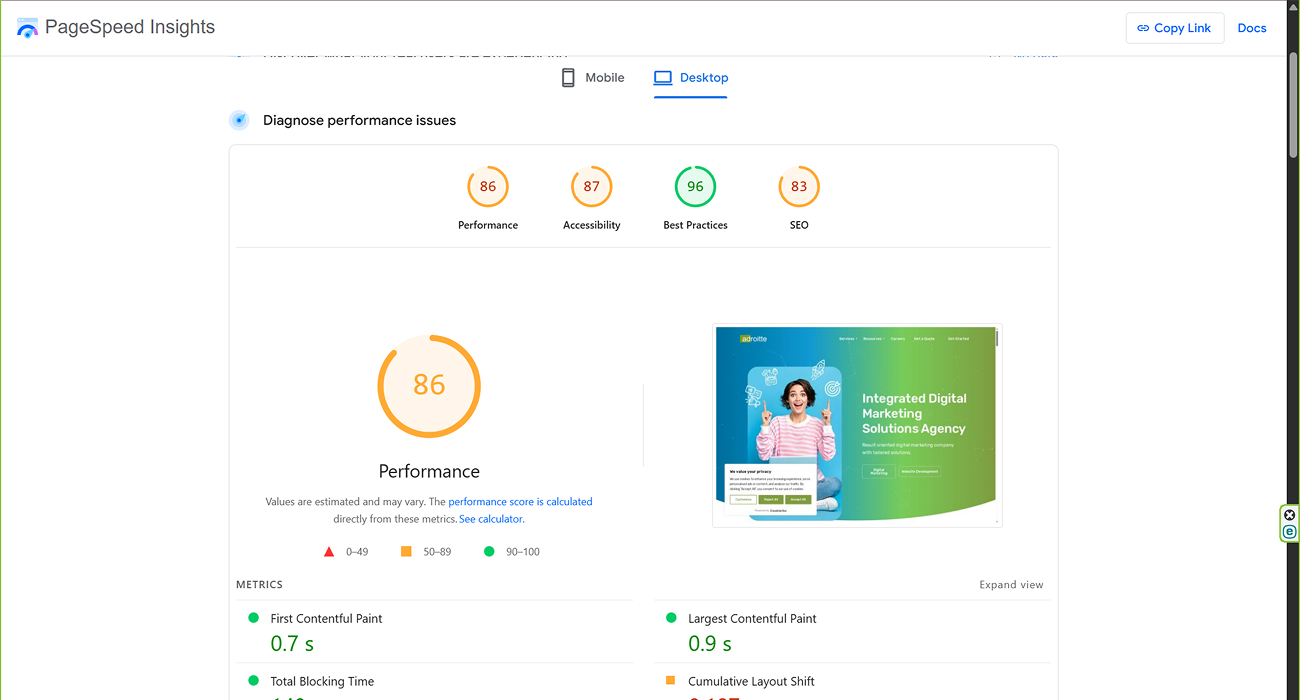Open the performance score is calculated link
Screen dimensions: 1300x700
click(x=520, y=502)
